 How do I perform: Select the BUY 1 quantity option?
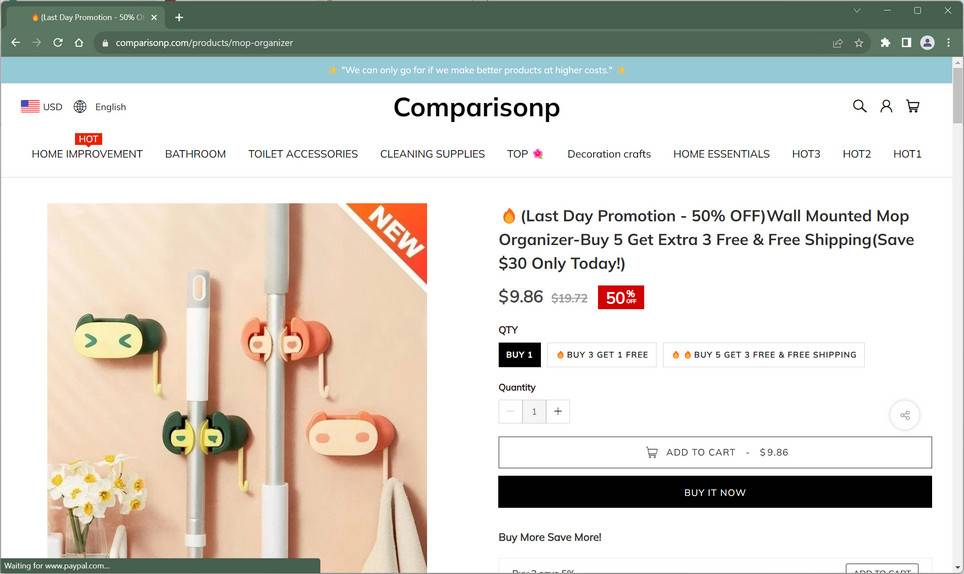click(519, 355)
